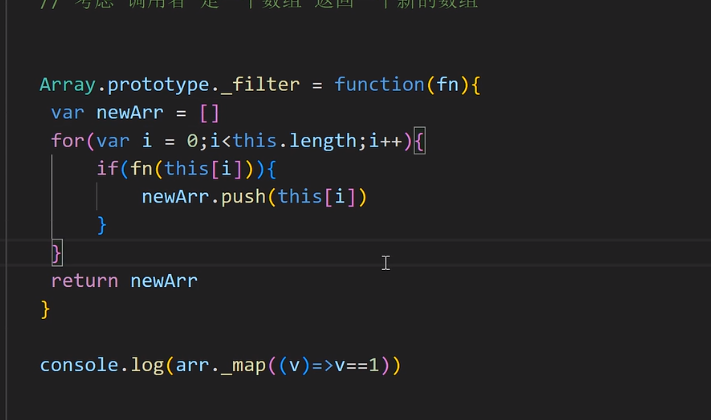Click the 'var' keyword before newArr
Screen dimensions: 711x420
point(68,113)
